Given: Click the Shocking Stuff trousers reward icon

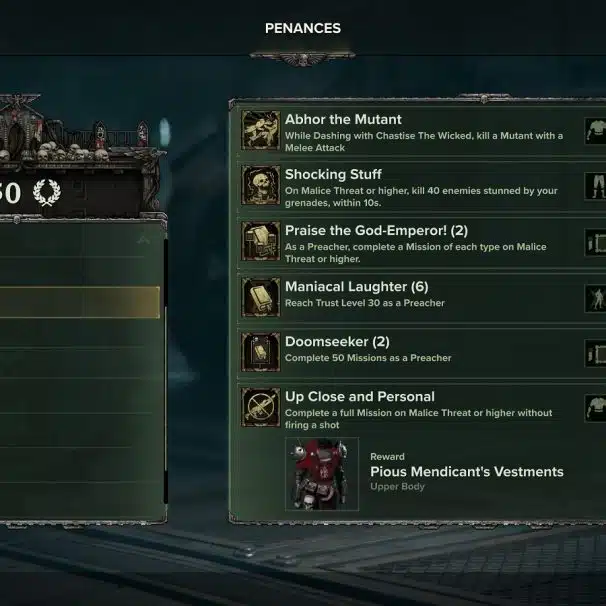Looking at the screenshot, I should click(596, 185).
